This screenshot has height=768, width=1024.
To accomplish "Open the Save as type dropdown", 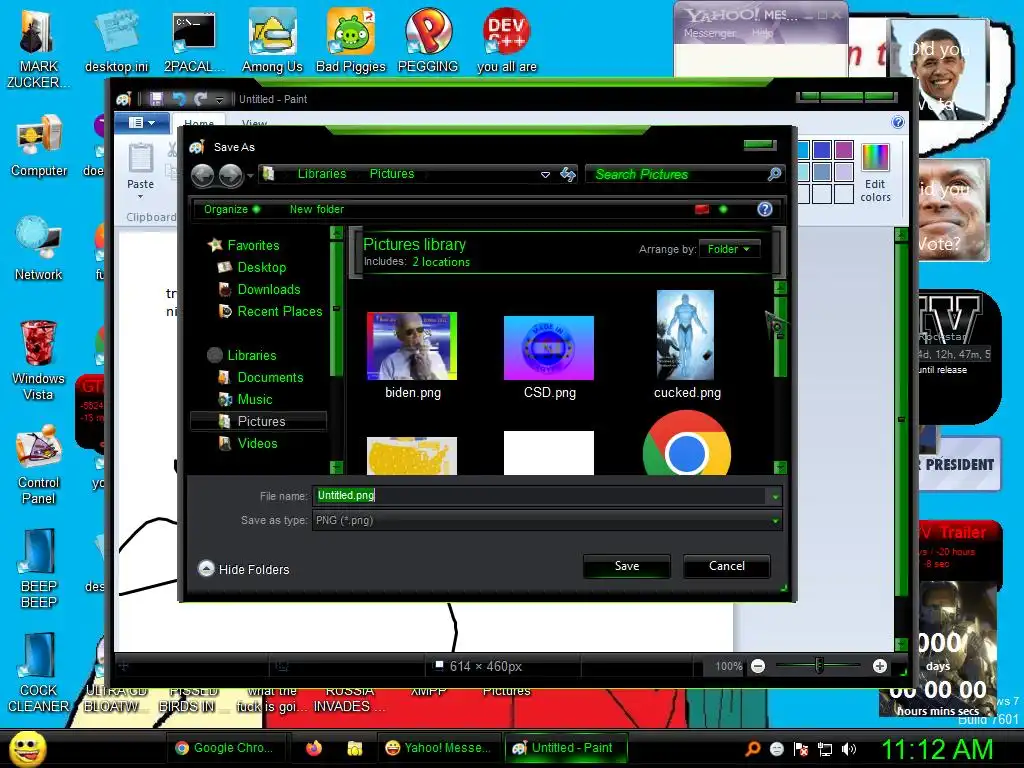I will pos(547,520).
